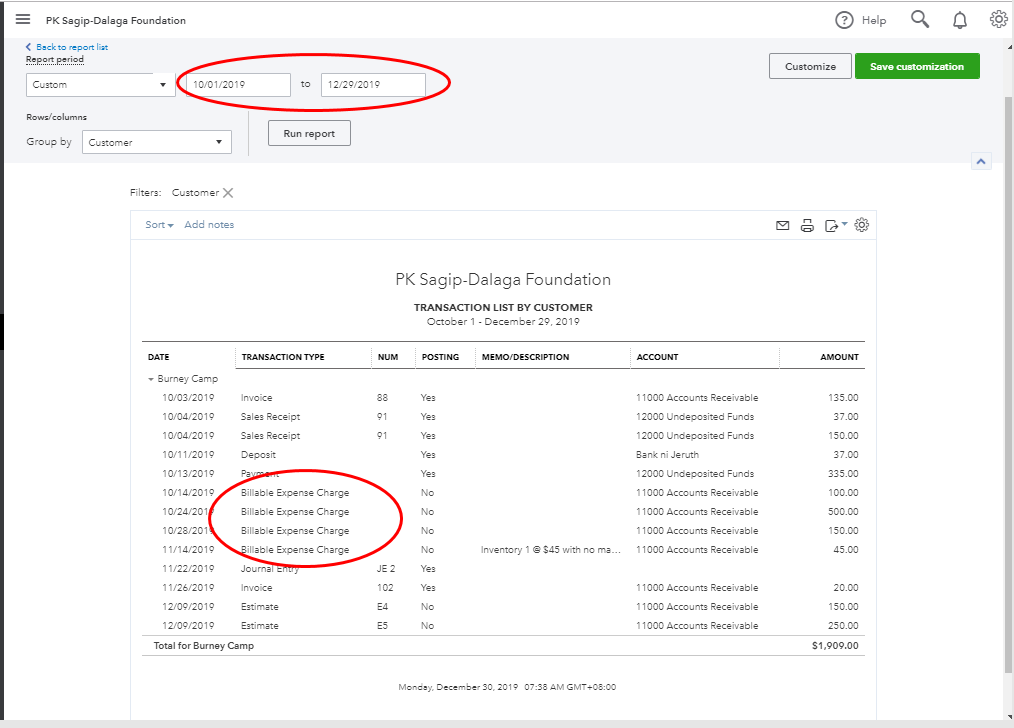The width and height of the screenshot is (1014, 728).
Task: Click the start date field 10/01/2019
Action: pyautogui.click(x=239, y=85)
